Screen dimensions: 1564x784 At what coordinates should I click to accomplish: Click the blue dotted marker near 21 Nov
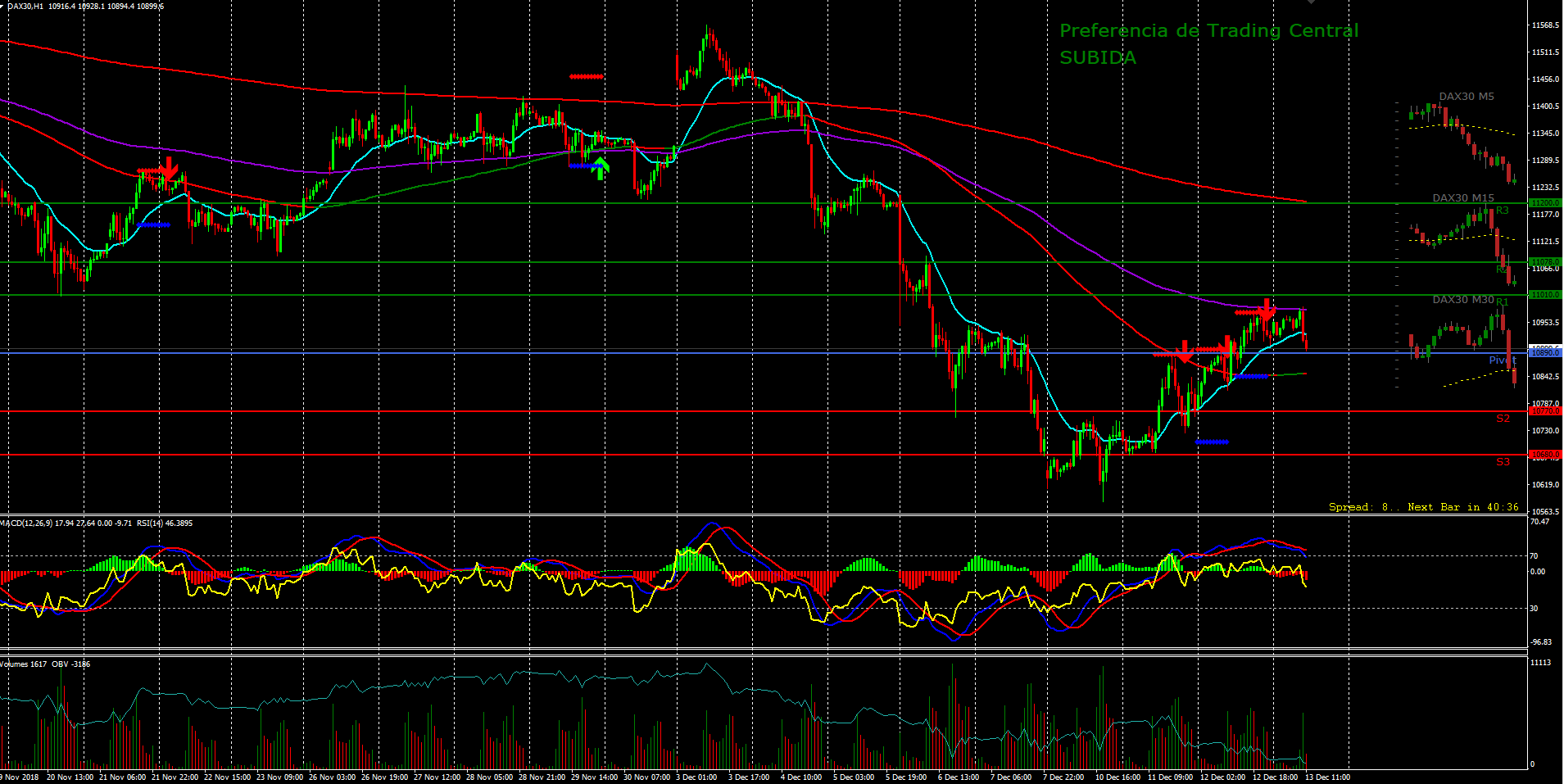click(153, 224)
